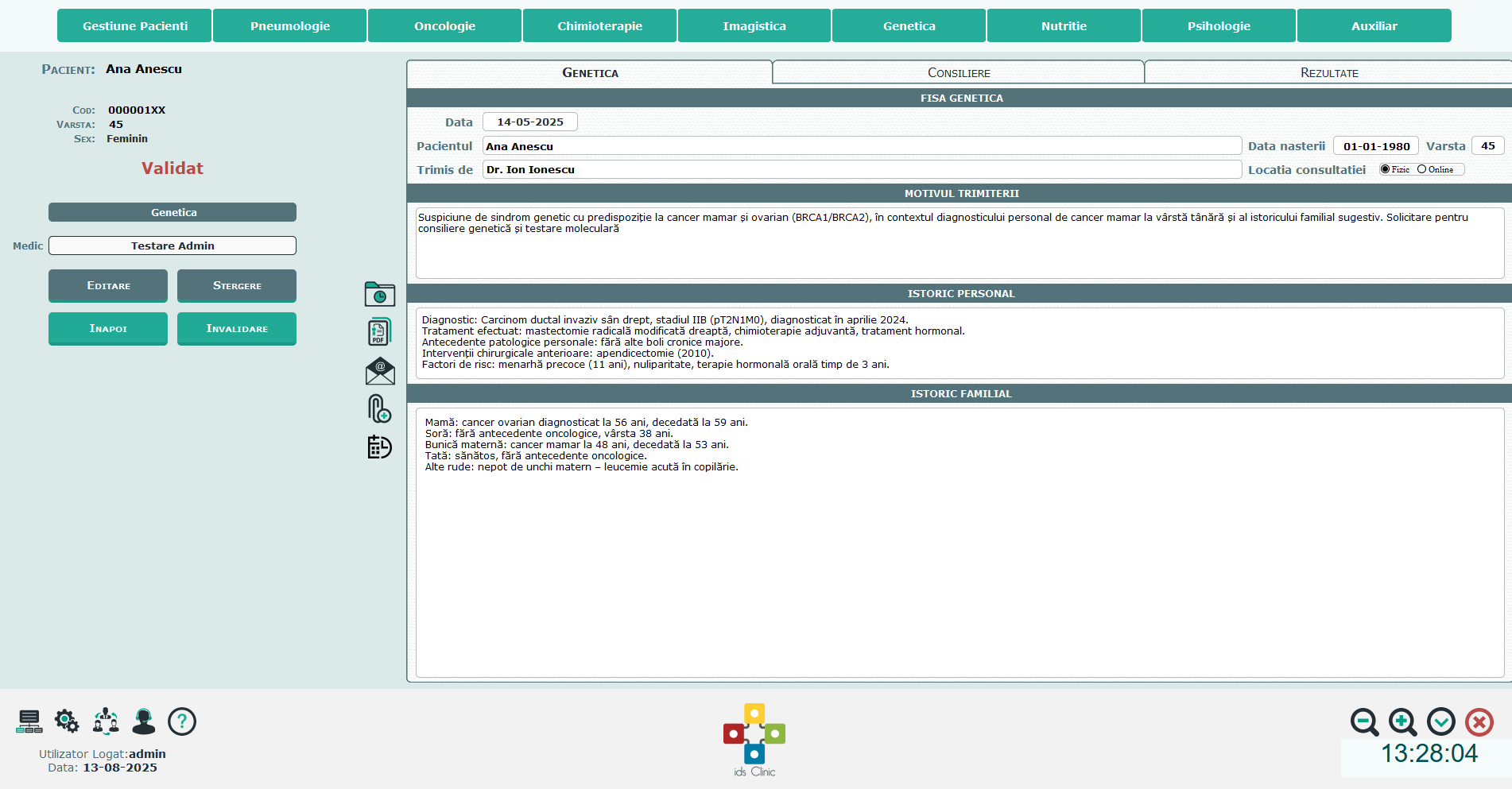This screenshot has height=789, width=1512.
Task: Open the Auxiliar menu
Action: 1374,25
